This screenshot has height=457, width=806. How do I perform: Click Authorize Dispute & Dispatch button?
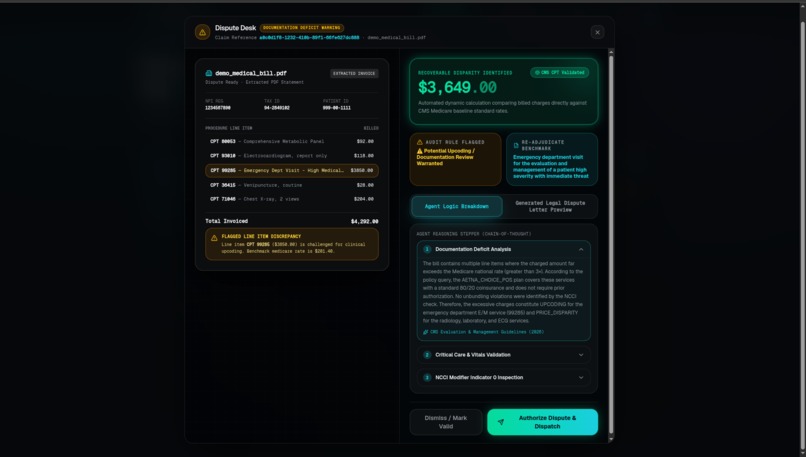click(542, 422)
